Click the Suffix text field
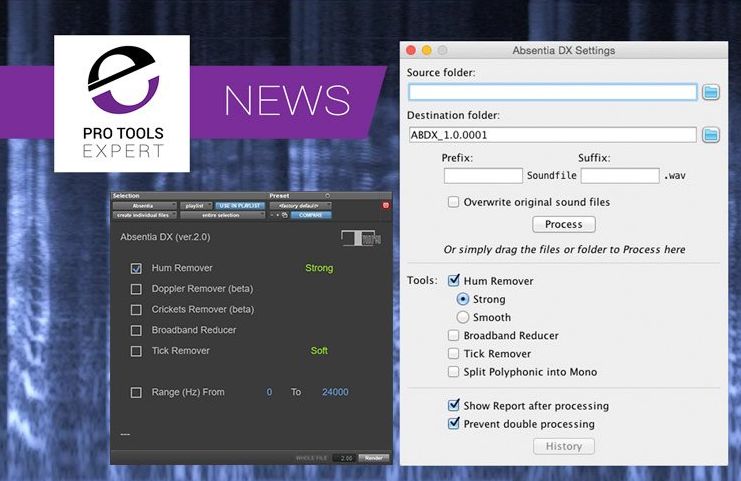Viewport: 741px width, 481px height. tap(620, 176)
